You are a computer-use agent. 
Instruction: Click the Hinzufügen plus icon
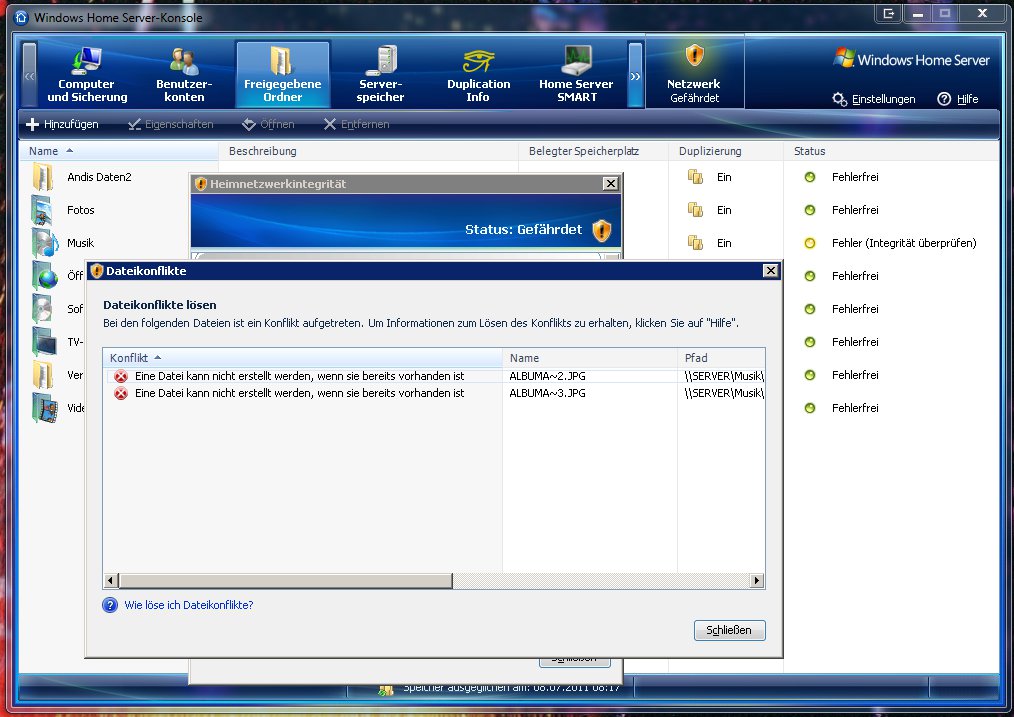[x=34, y=124]
